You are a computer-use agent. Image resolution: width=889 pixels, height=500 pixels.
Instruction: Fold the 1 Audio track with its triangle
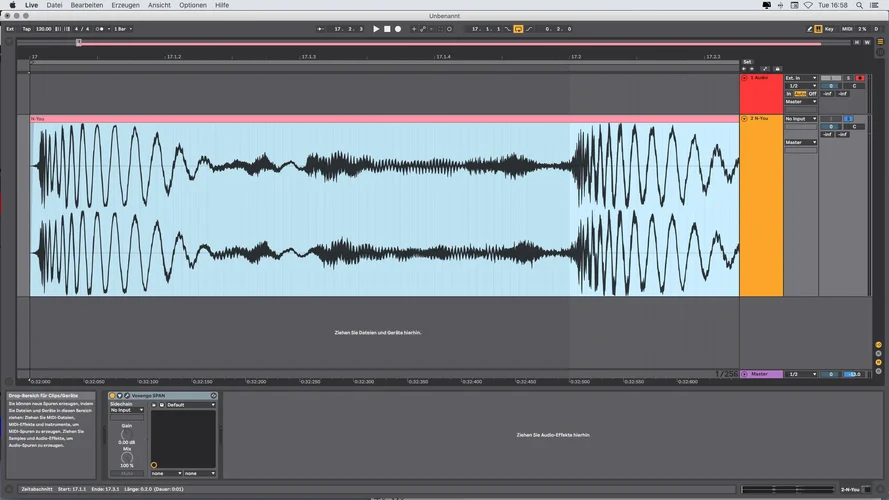point(744,78)
